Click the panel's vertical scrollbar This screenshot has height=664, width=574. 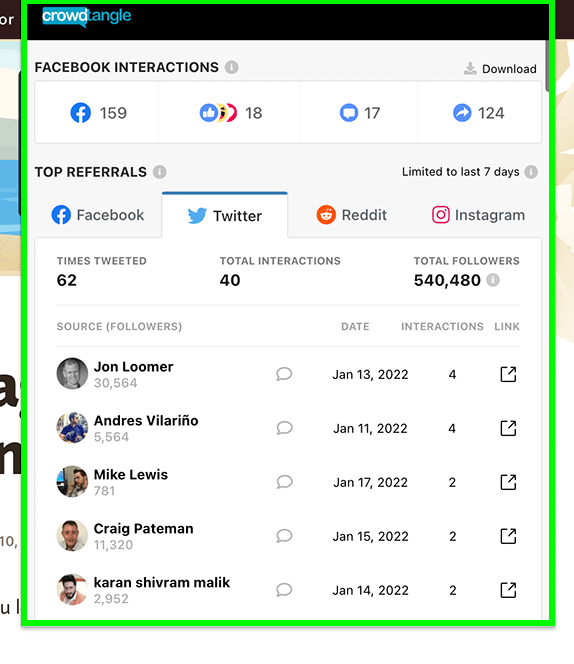(x=547, y=66)
